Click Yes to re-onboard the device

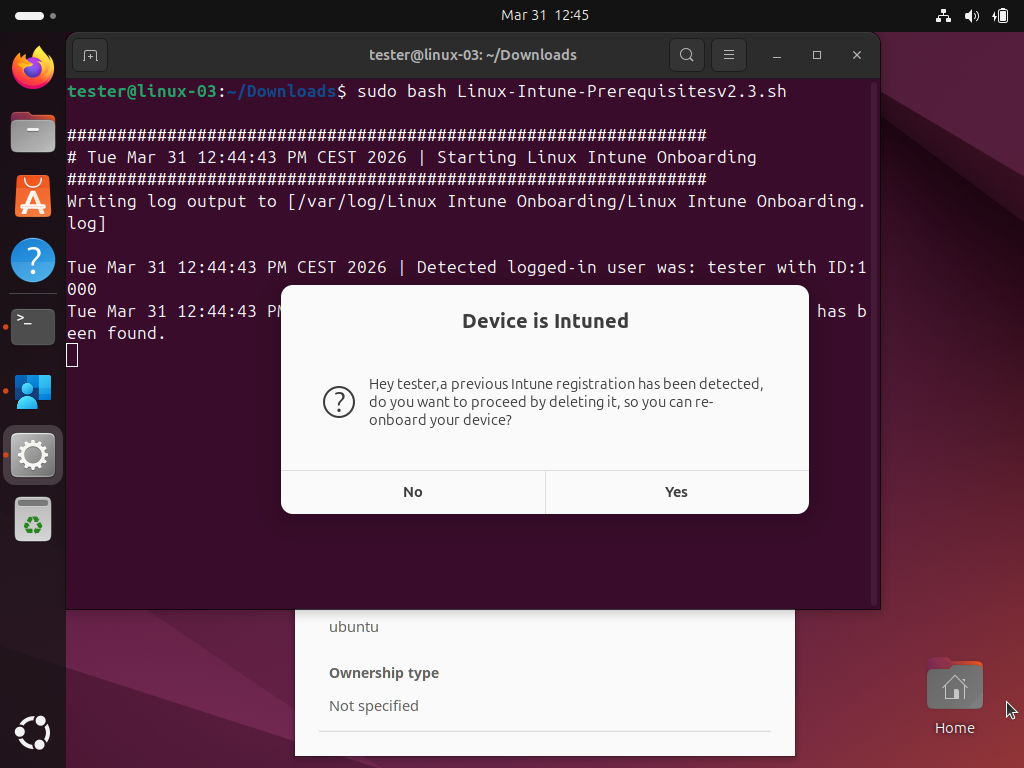pyautogui.click(x=676, y=491)
